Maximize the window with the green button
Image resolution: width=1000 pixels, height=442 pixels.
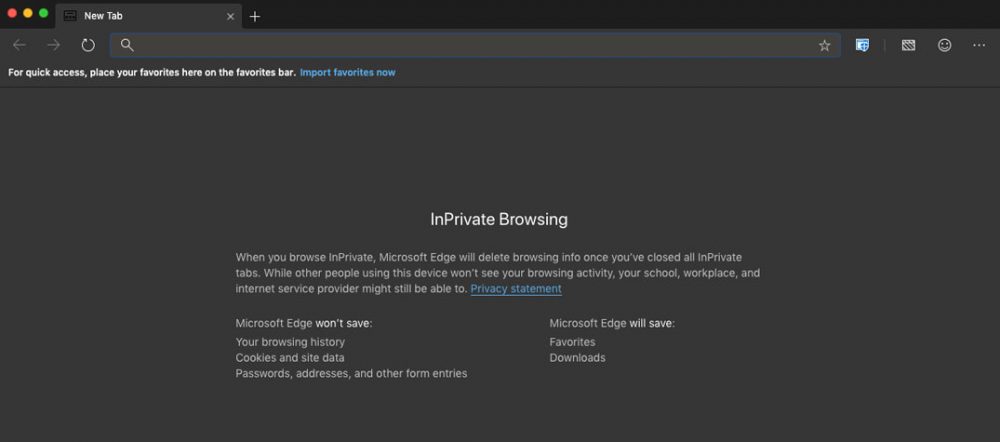(44, 13)
